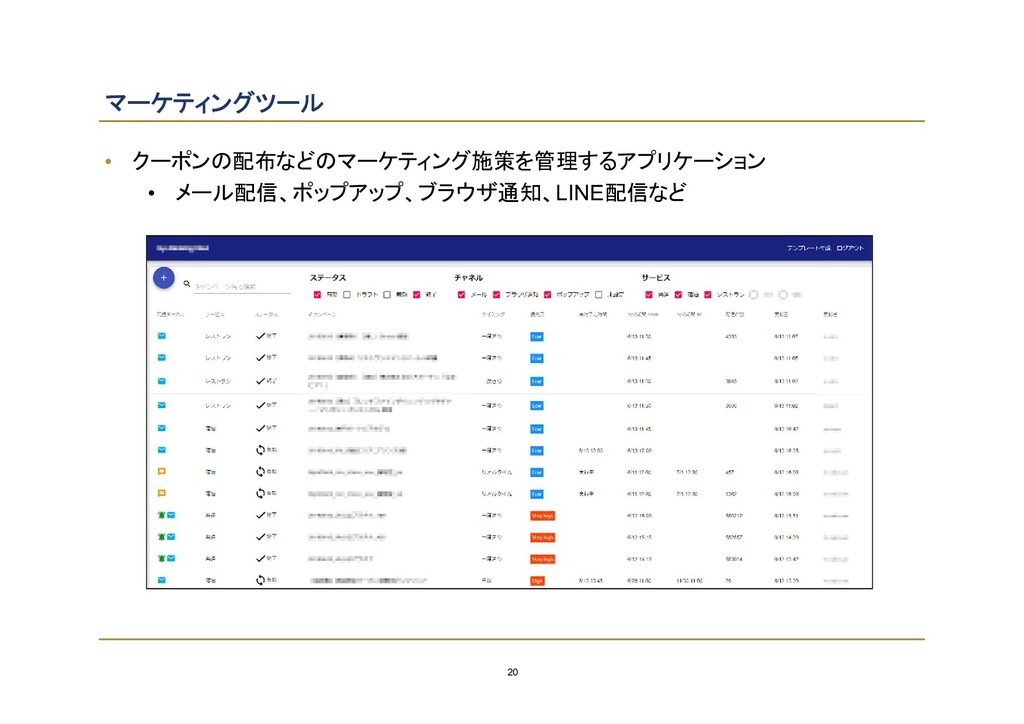
Task: Click the 更新者 column header
Action: coord(830,315)
